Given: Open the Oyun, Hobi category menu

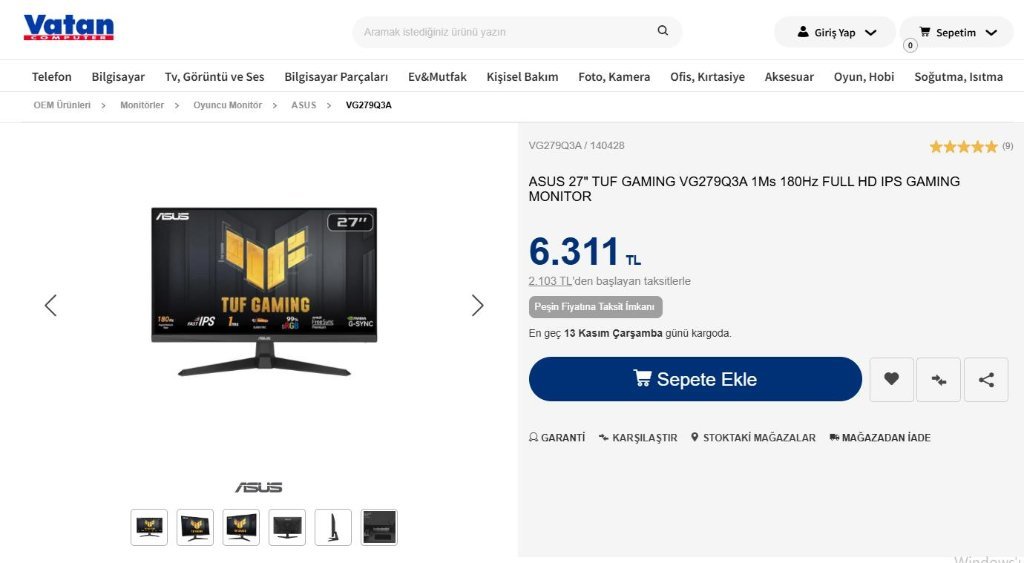Looking at the screenshot, I should (x=863, y=76).
